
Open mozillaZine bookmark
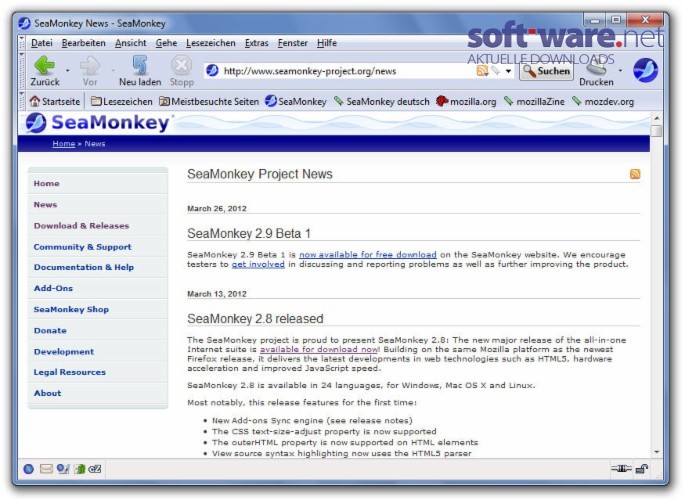pyautogui.click(x=534, y=101)
